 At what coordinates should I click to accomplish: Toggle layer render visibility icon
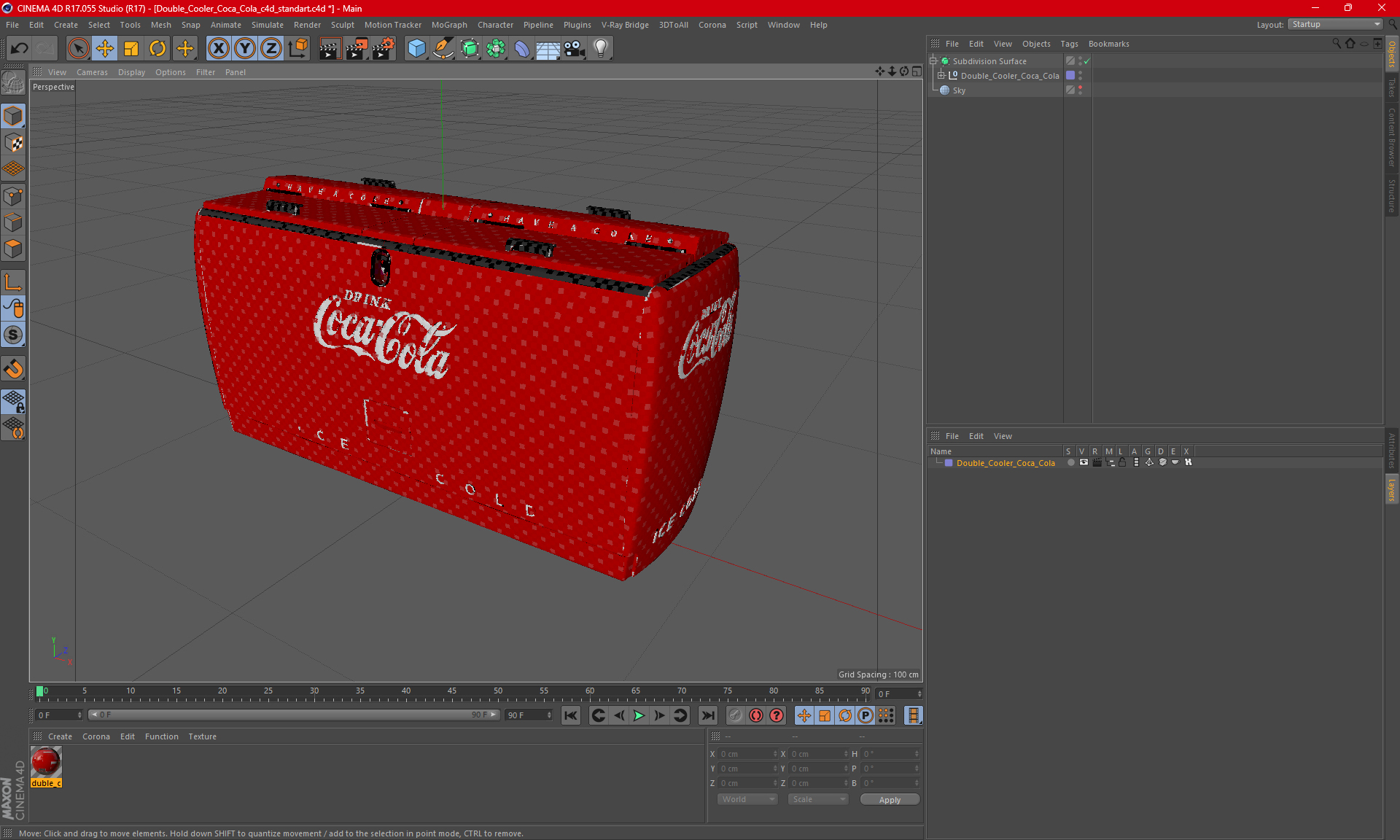pyautogui.click(x=1097, y=462)
